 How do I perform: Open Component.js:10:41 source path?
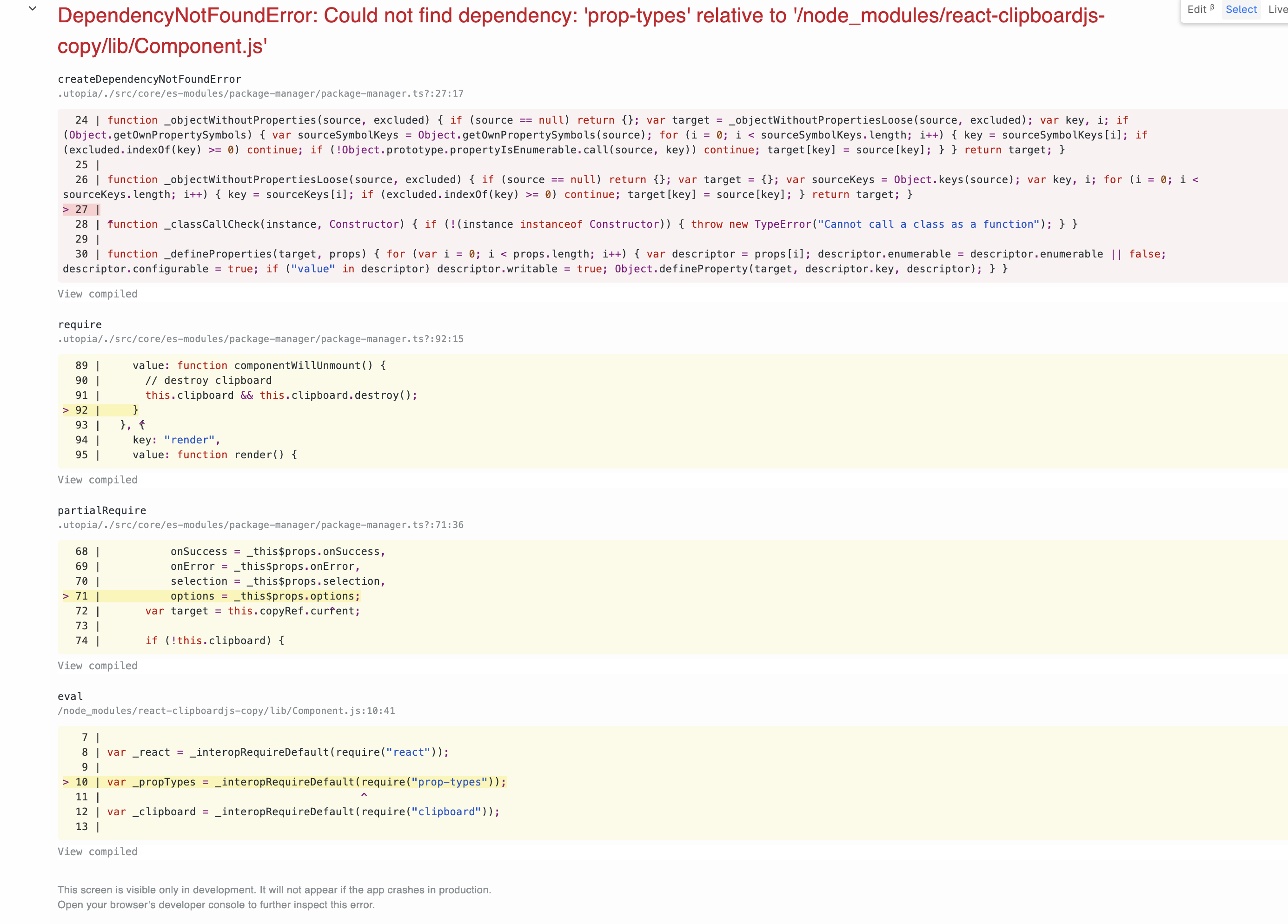226,711
